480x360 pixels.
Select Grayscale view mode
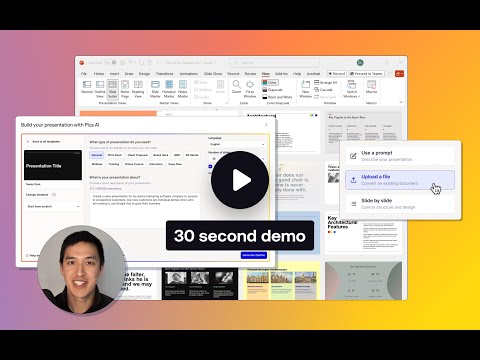272,90
